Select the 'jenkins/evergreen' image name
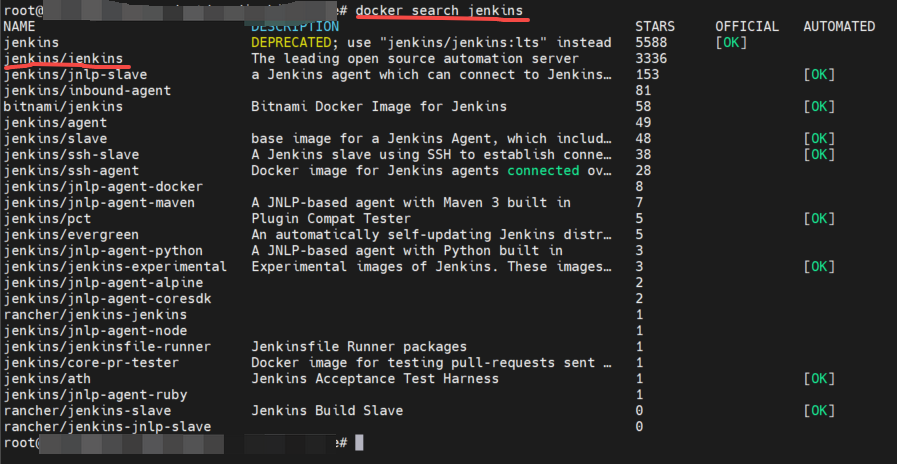 [71, 235]
